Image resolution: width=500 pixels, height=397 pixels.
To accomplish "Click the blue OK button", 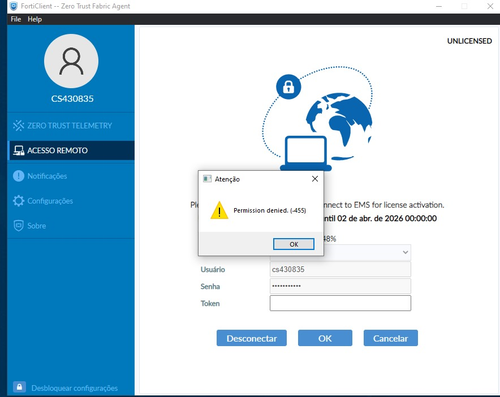I will (325, 338).
